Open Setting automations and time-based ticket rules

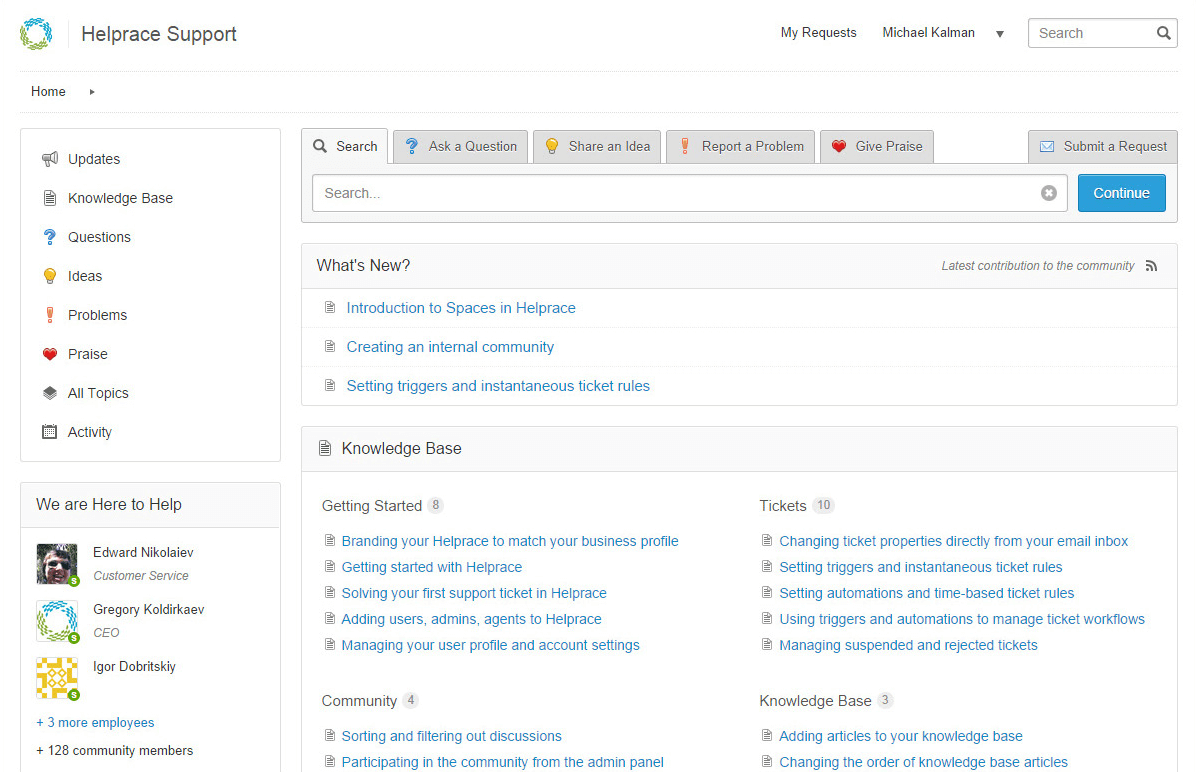coord(927,593)
